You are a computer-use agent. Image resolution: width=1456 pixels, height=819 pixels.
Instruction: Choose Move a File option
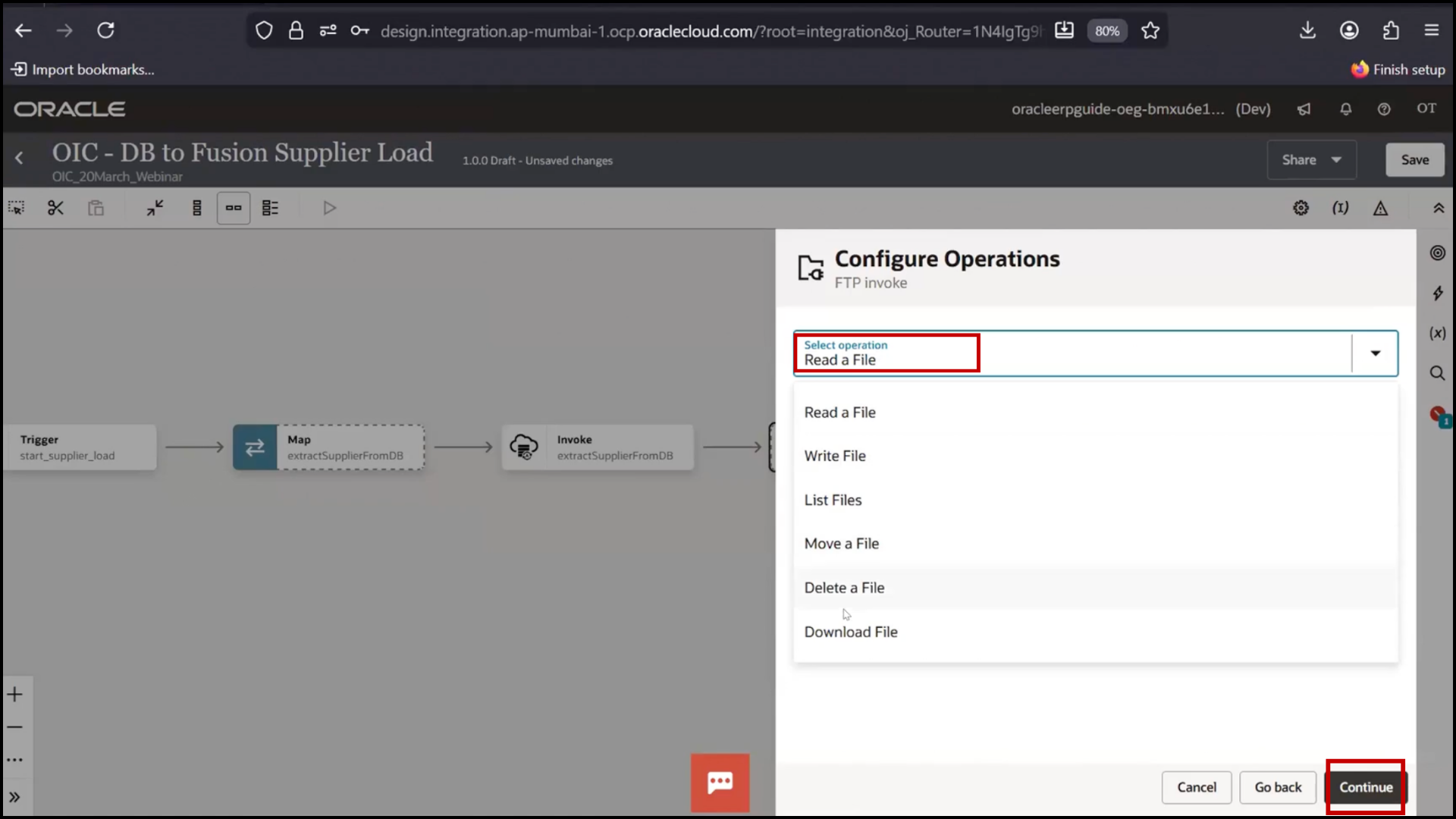pyautogui.click(x=1096, y=544)
